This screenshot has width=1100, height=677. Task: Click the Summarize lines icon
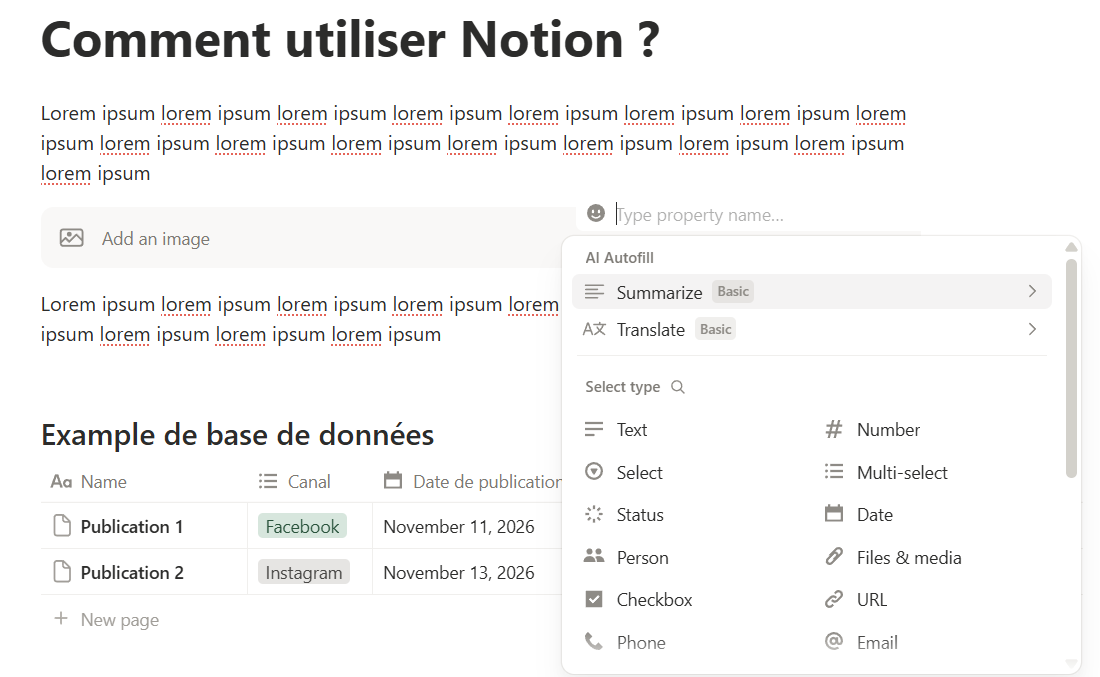(594, 292)
